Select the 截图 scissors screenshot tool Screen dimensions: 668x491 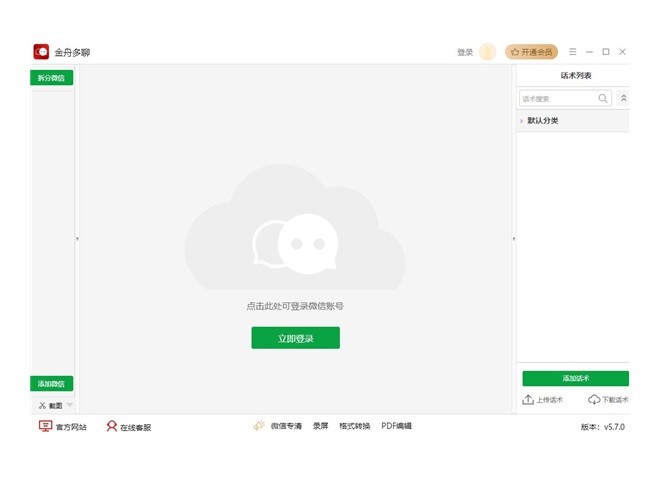tap(50, 405)
